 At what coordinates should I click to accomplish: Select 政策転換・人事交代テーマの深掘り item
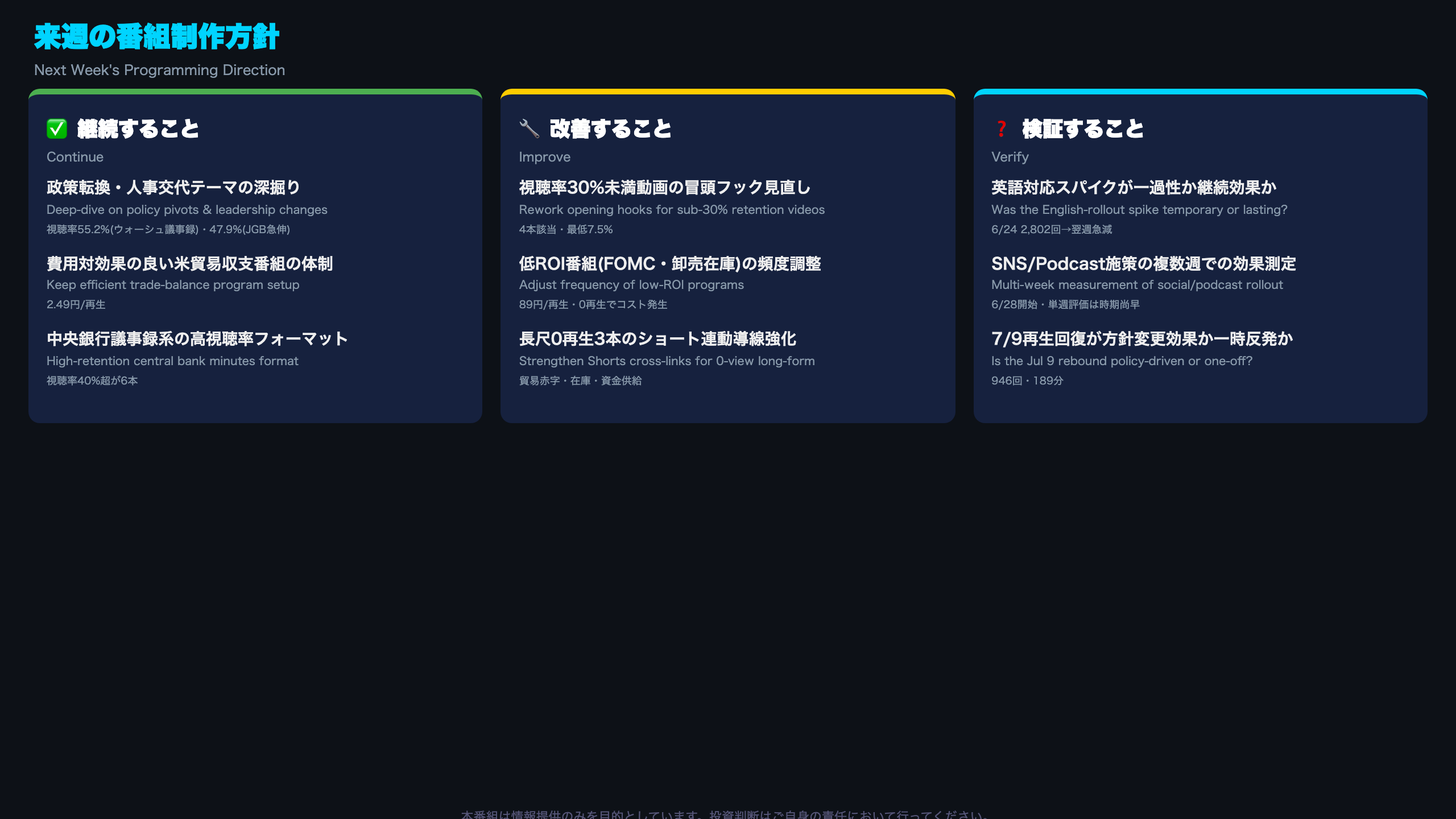tap(173, 187)
